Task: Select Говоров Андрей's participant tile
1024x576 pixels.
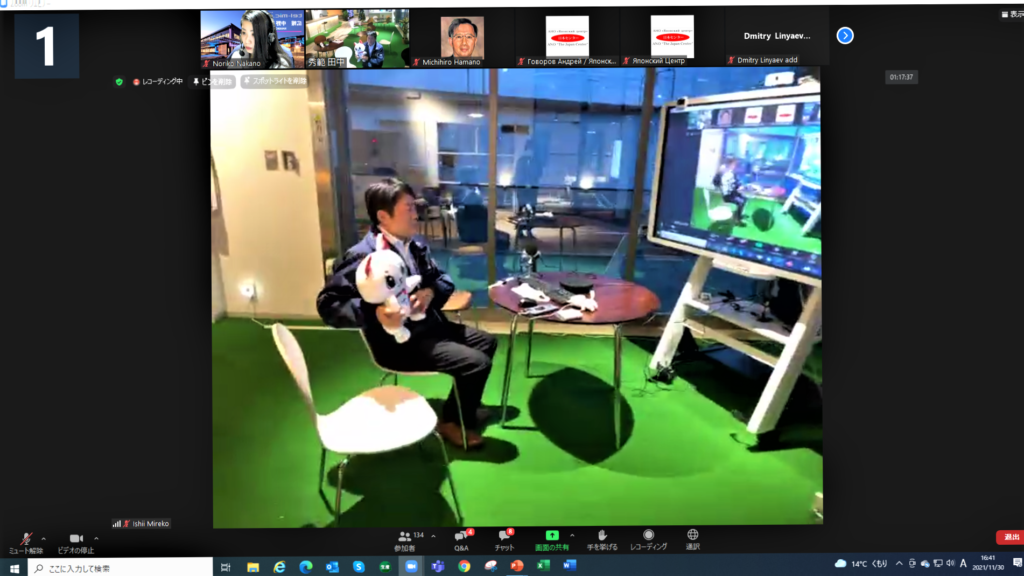Action: pyautogui.click(x=568, y=39)
